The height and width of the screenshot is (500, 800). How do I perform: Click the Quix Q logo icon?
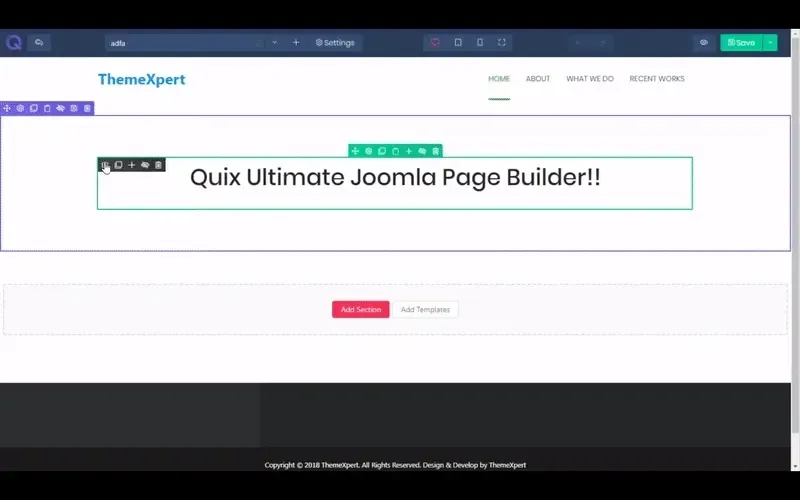click(x=13, y=42)
